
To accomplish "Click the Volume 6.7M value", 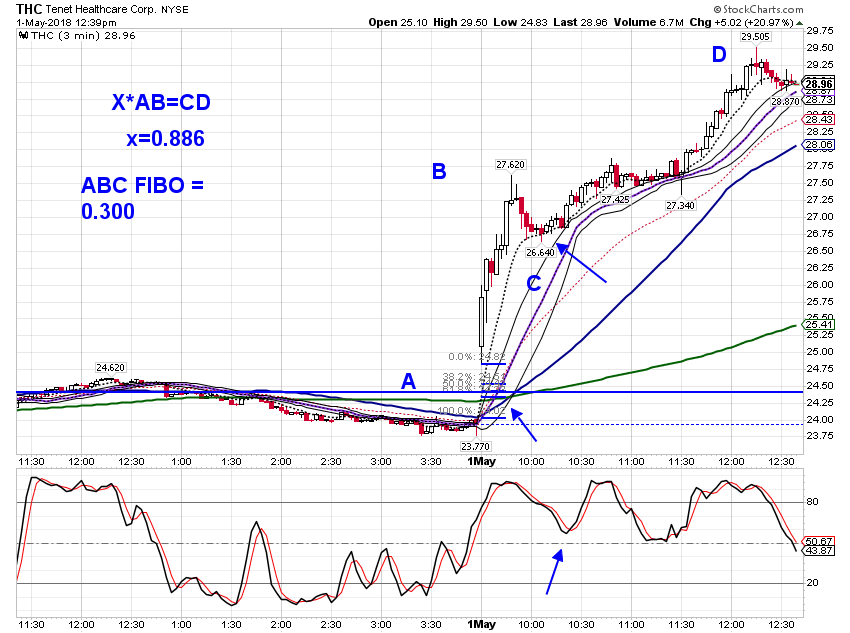I will tap(648, 22).
